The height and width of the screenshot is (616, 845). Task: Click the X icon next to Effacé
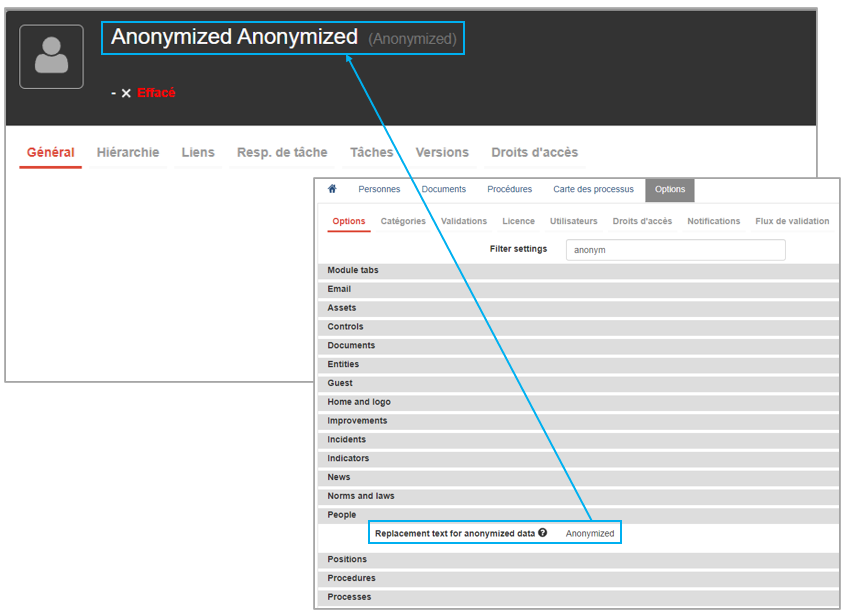(x=126, y=93)
